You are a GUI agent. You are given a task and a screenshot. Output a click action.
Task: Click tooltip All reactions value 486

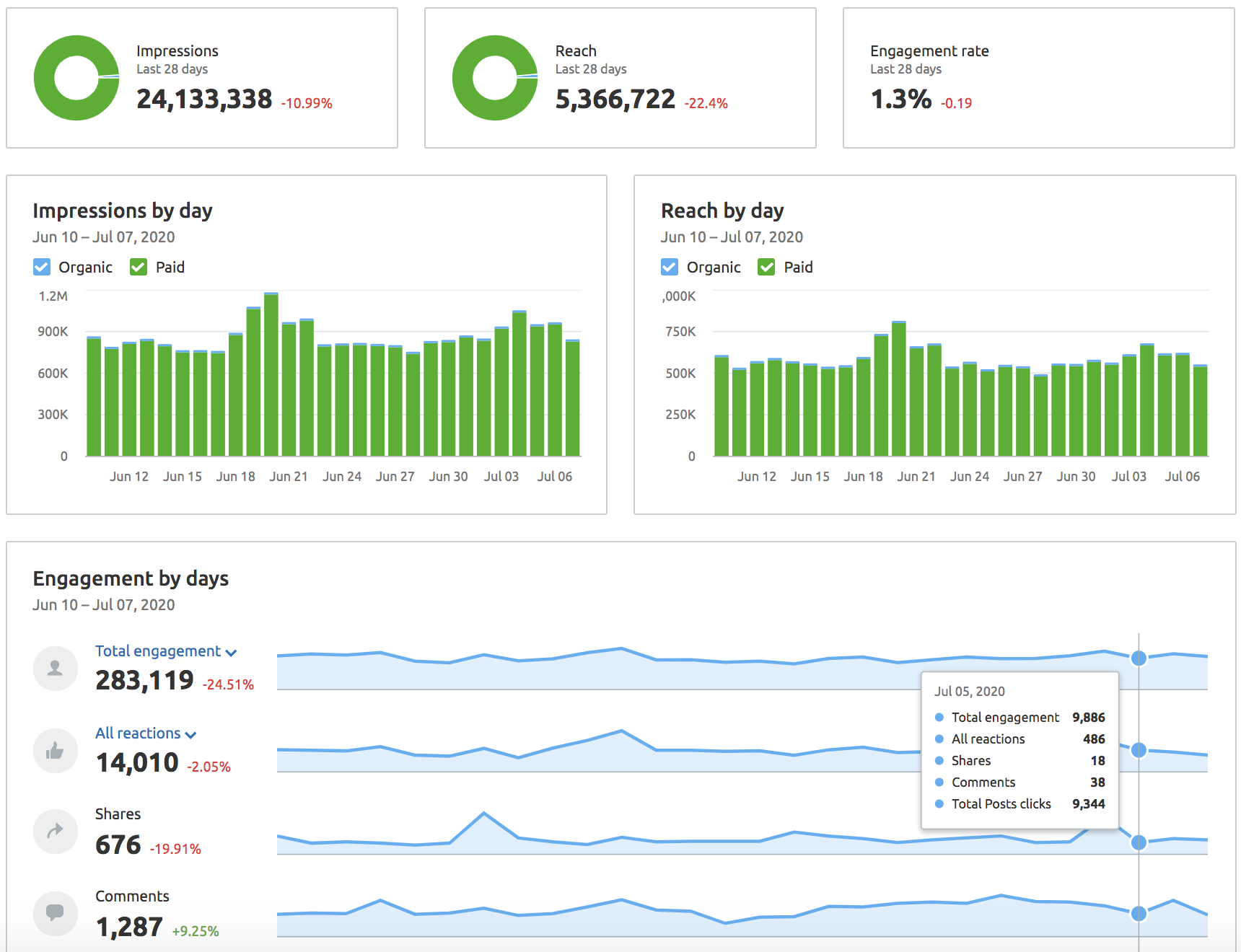(x=1094, y=739)
